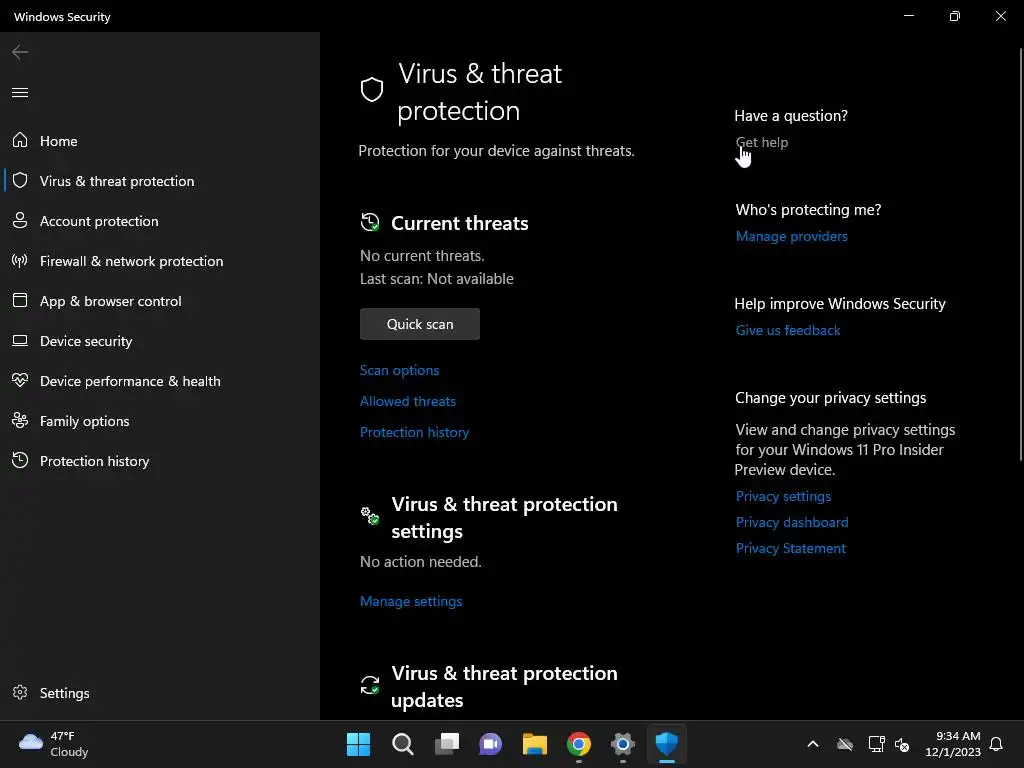Image resolution: width=1024 pixels, height=768 pixels.
Task: Click the Account protection person icon
Action: [20, 221]
